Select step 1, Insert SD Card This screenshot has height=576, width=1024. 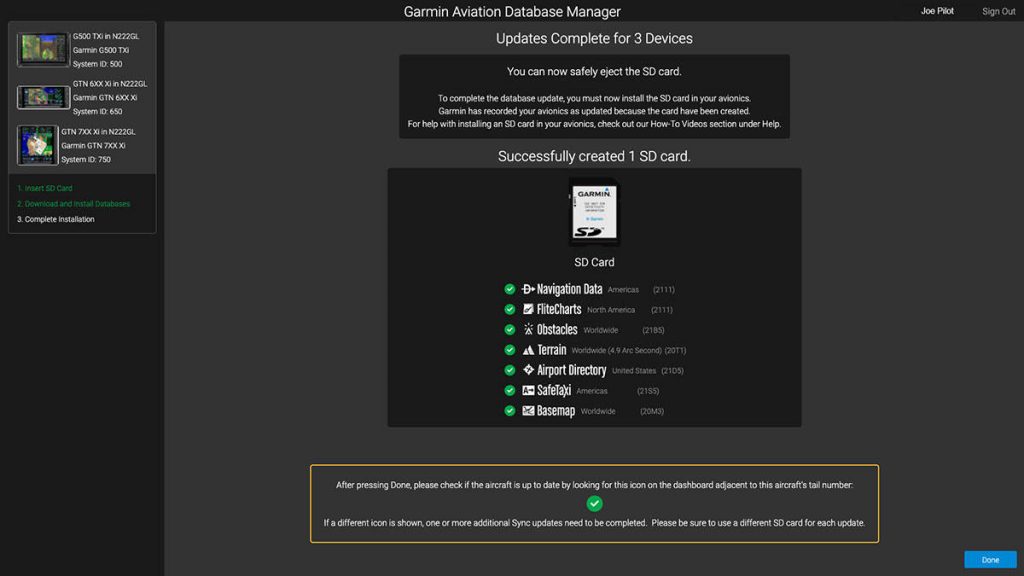[47, 187]
